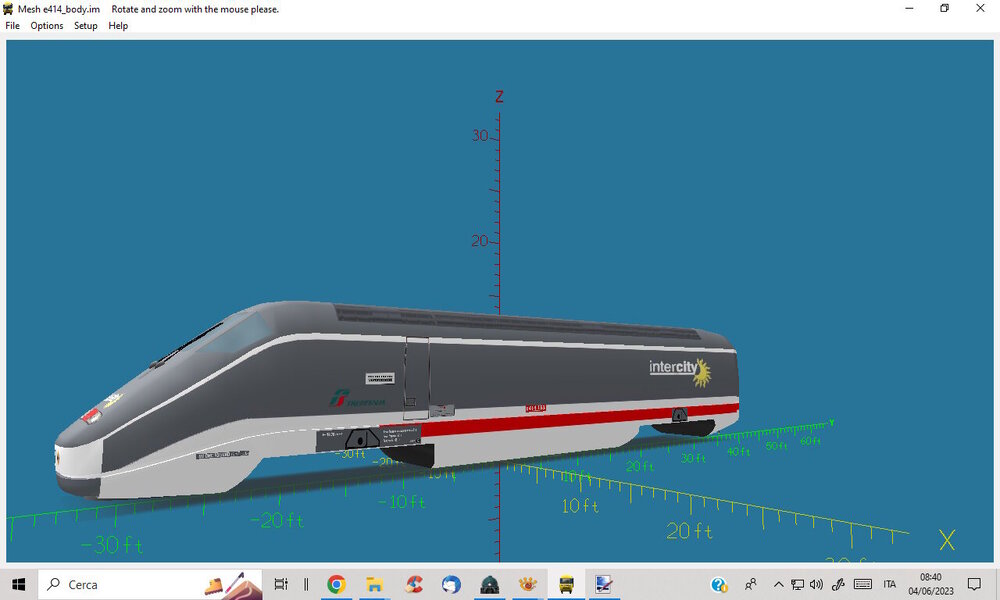1000x600 pixels.
Task: Open Thunderbird from the taskbar
Action: click(451, 584)
